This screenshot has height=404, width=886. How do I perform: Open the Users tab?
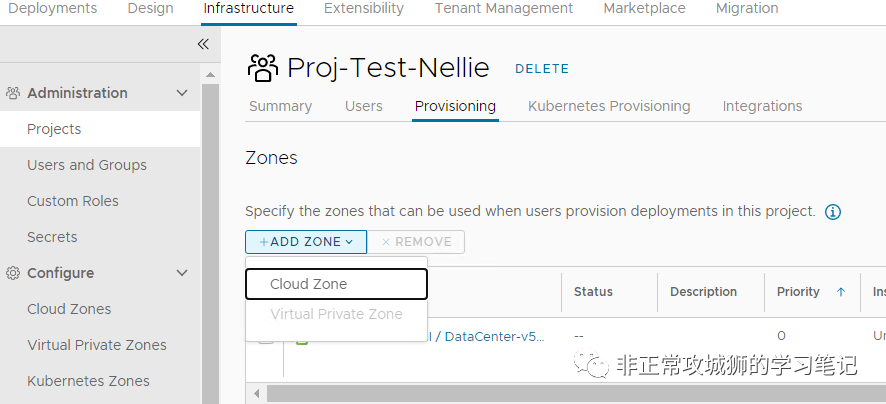pyautogui.click(x=363, y=106)
